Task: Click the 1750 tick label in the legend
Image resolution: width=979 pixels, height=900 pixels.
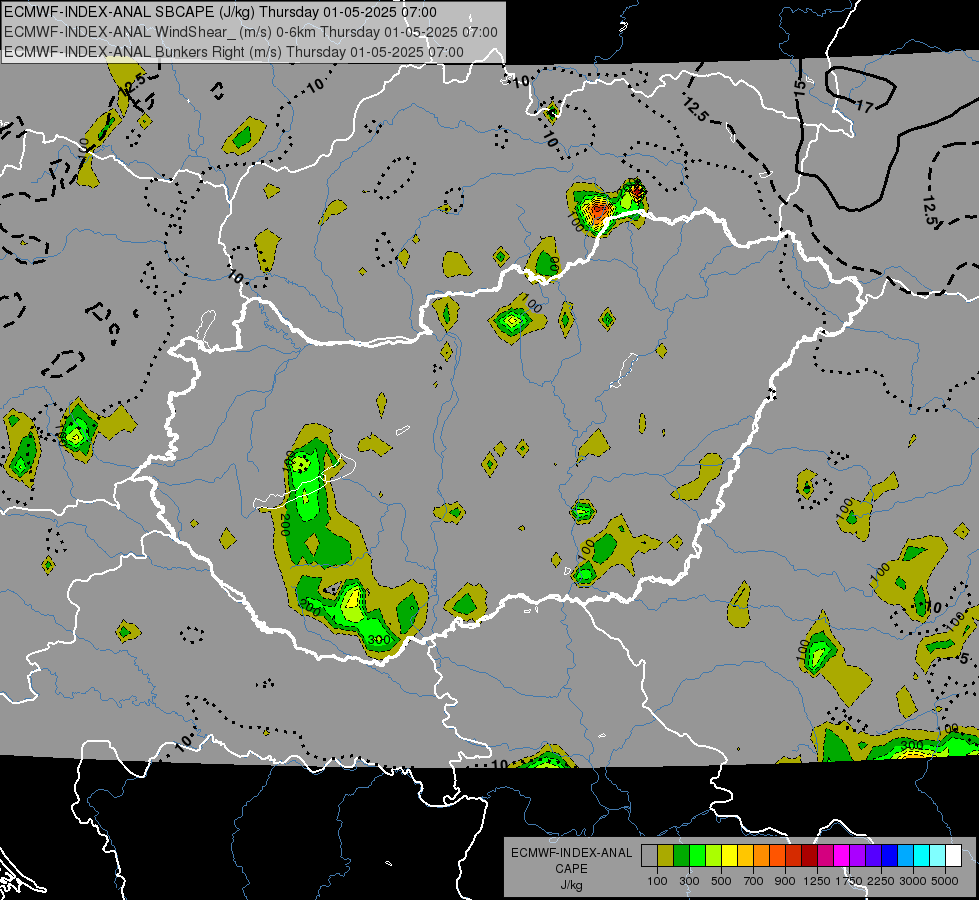Action: click(849, 881)
